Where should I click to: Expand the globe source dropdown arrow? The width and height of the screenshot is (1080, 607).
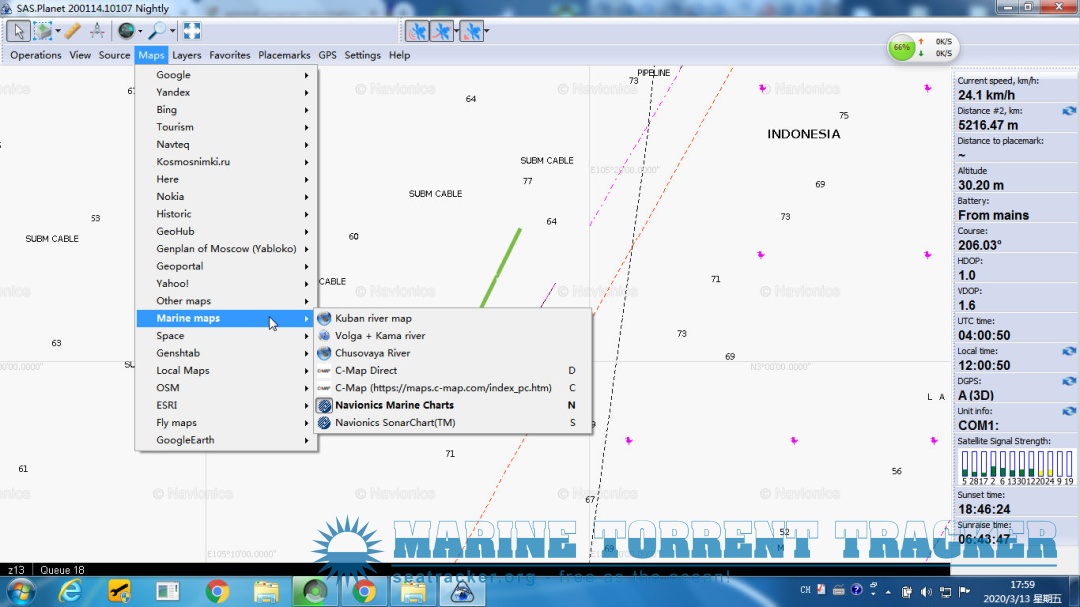[x=140, y=31]
